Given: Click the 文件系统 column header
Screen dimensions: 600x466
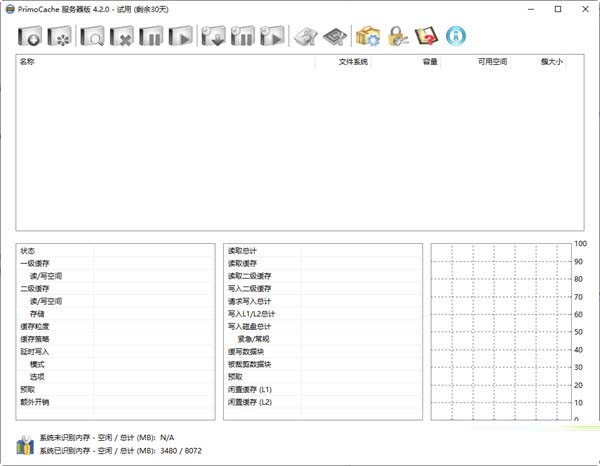Looking at the screenshot, I should point(352,62).
